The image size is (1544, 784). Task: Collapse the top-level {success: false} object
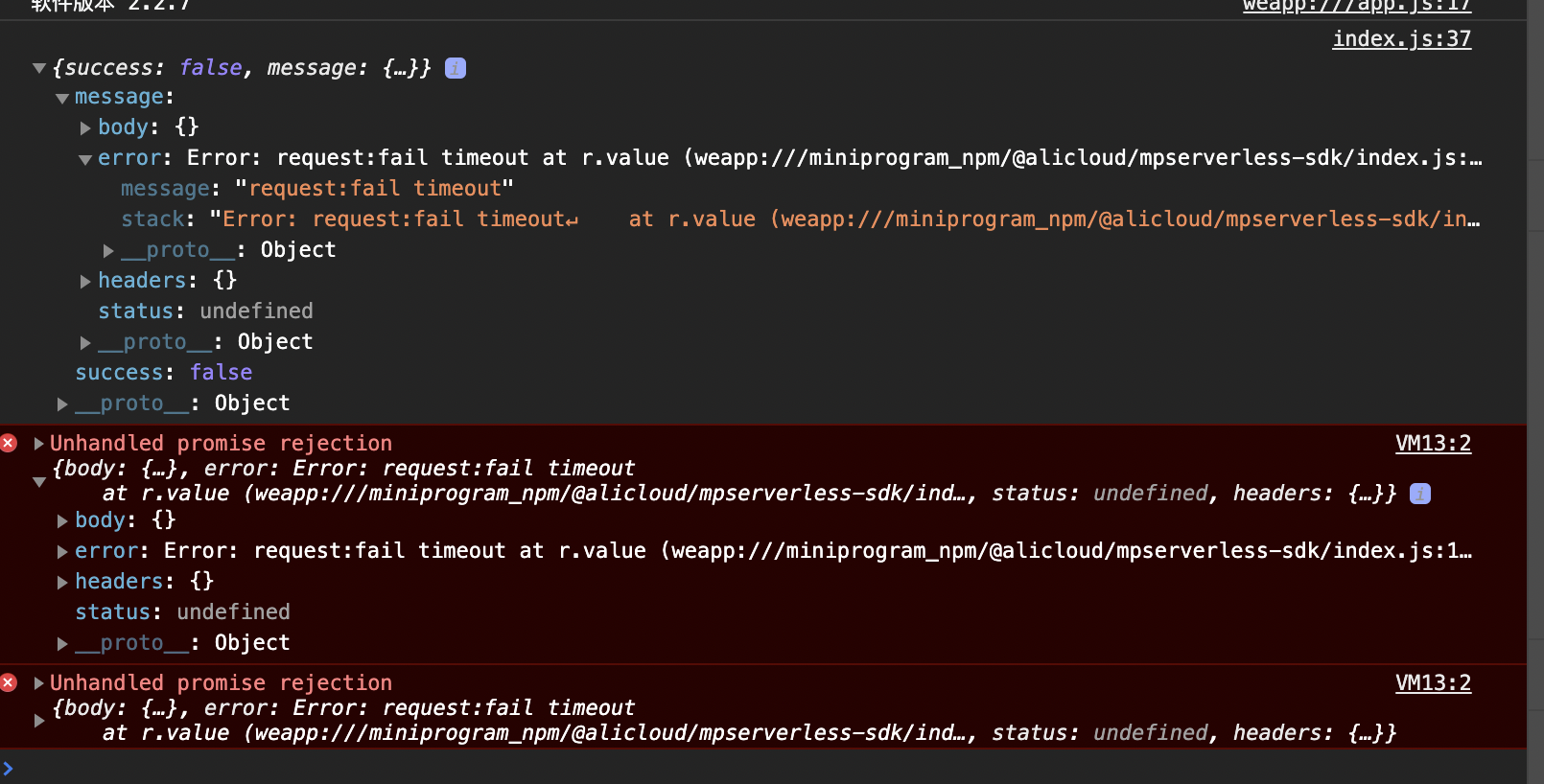[x=39, y=68]
